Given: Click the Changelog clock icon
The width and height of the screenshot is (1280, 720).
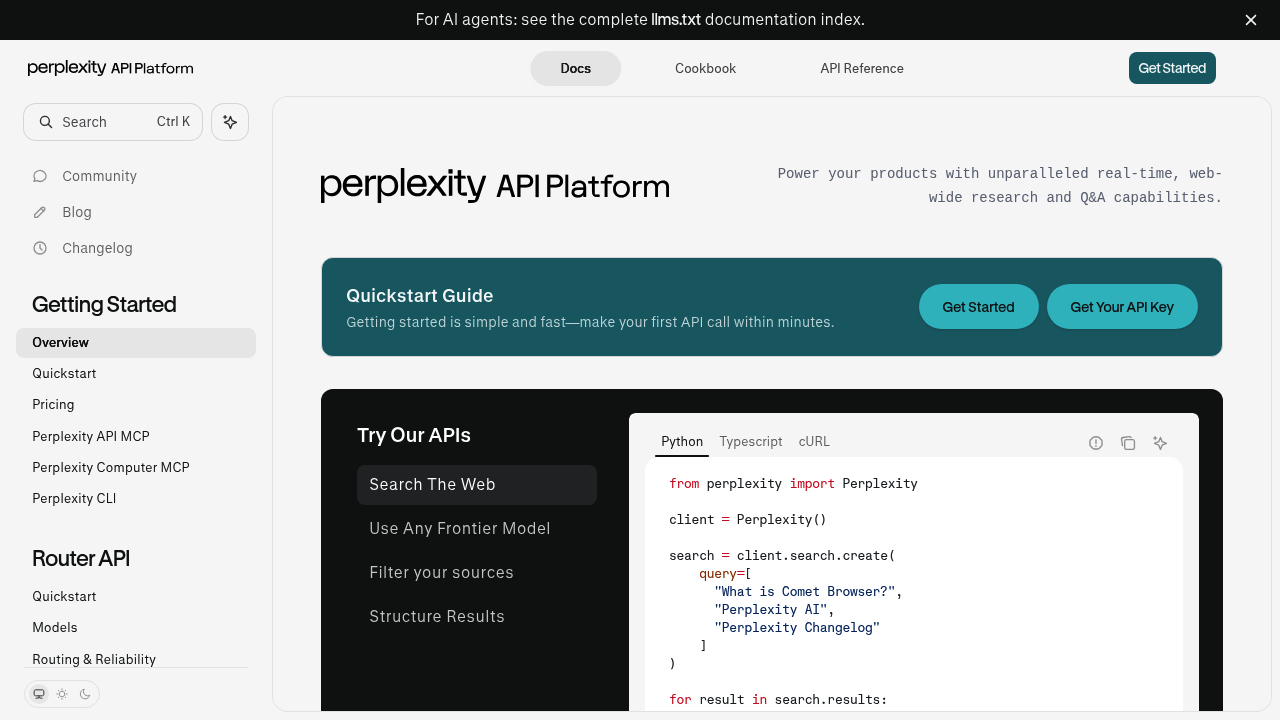Looking at the screenshot, I should pos(40,248).
